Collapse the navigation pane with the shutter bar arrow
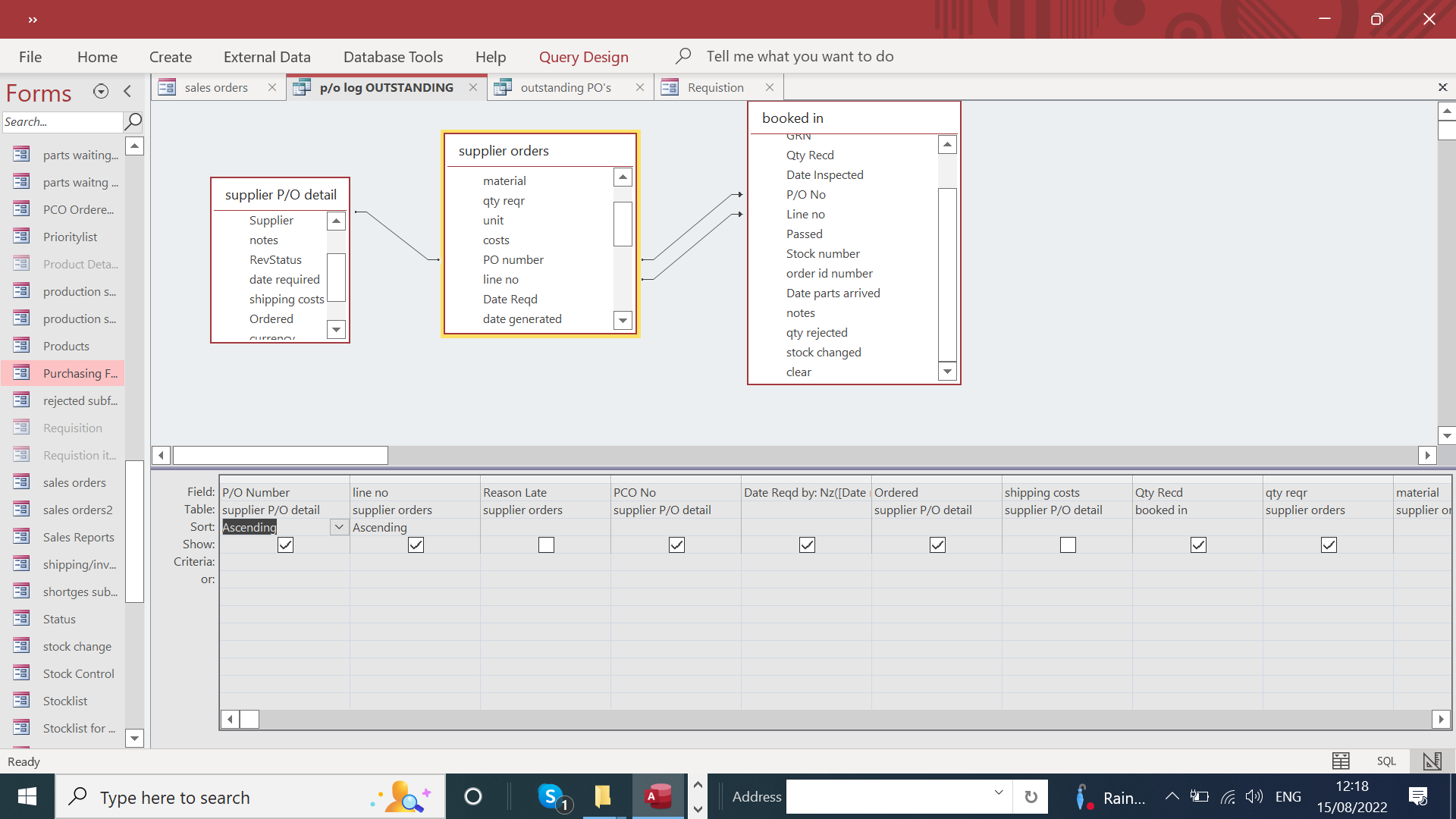 coord(127,92)
